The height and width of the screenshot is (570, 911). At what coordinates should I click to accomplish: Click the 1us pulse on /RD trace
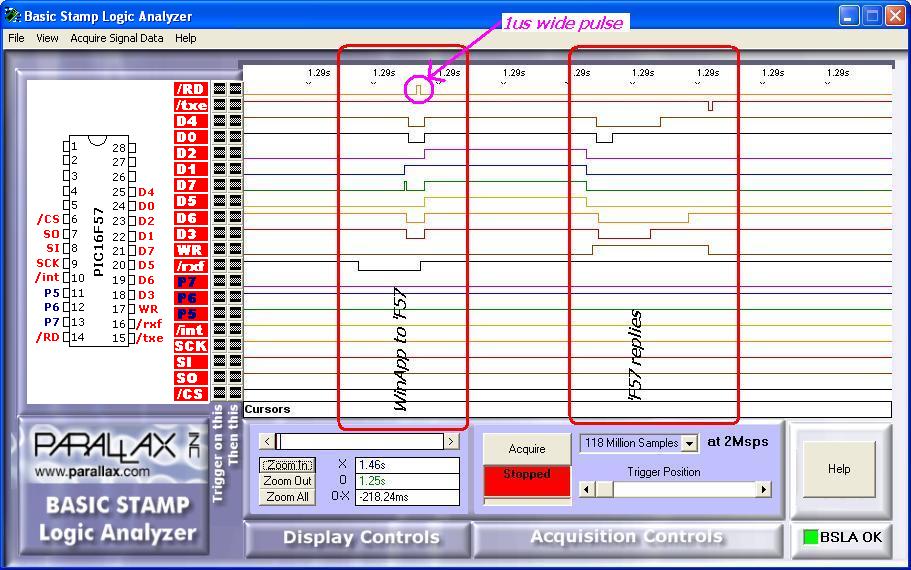418,89
